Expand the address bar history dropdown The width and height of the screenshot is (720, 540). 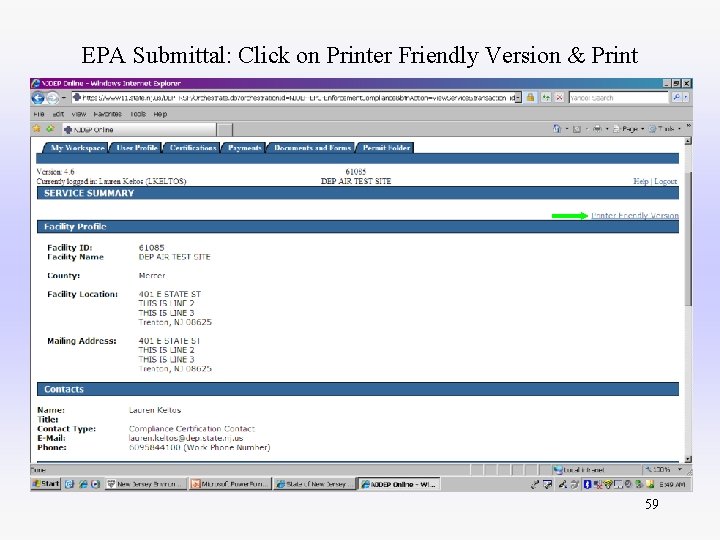[518, 97]
